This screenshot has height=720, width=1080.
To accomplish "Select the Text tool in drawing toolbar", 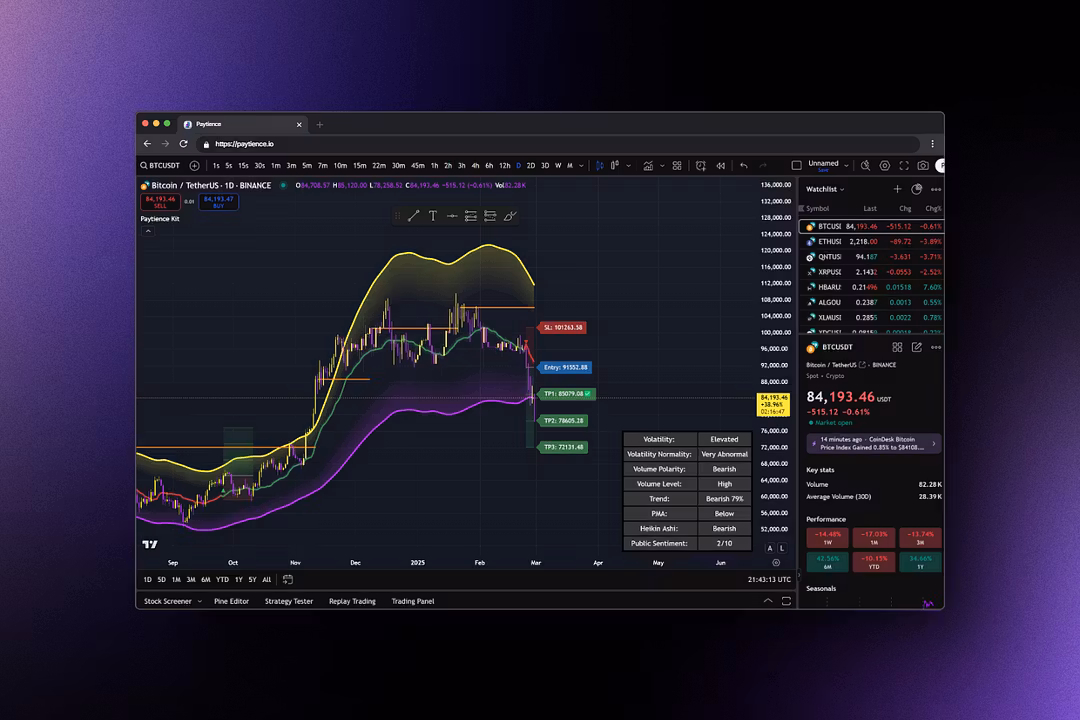I will 433,216.
